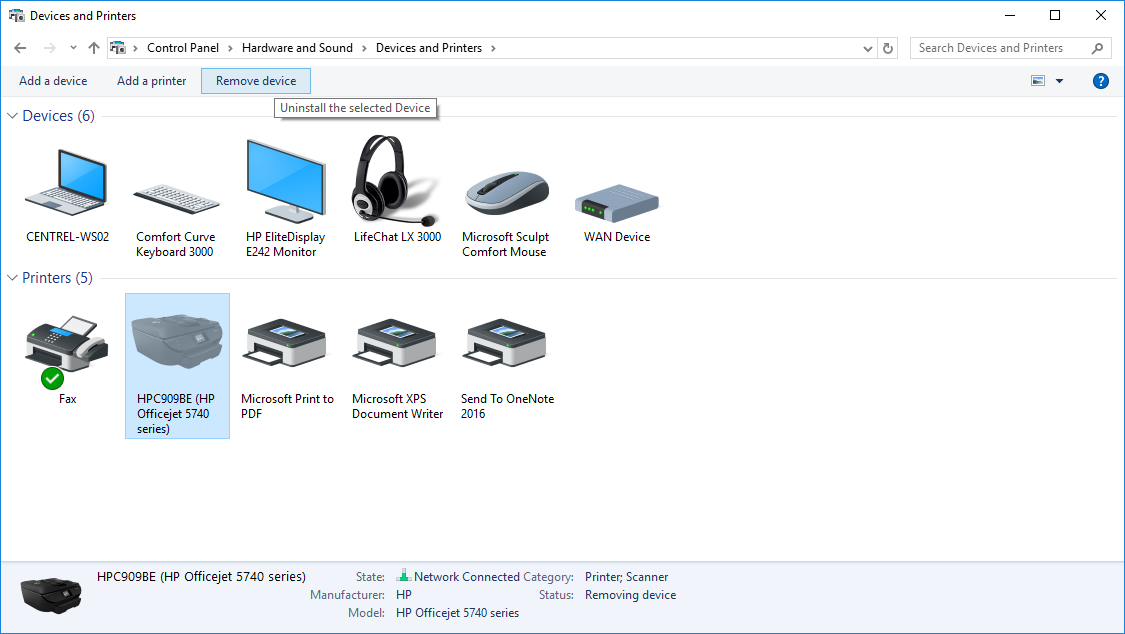Click Add a printer
The image size is (1125, 634).
pos(151,81)
